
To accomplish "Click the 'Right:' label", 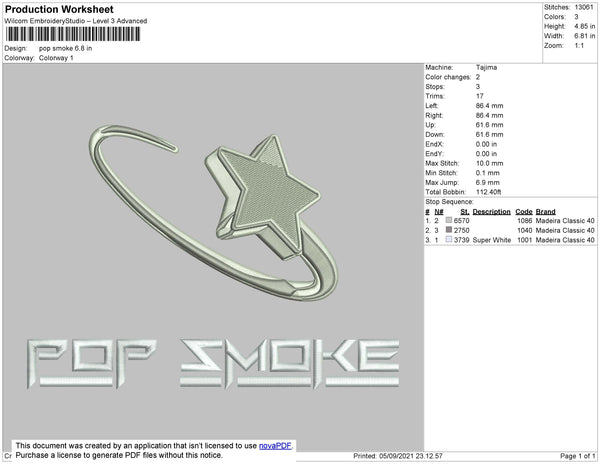I will click(434, 116).
